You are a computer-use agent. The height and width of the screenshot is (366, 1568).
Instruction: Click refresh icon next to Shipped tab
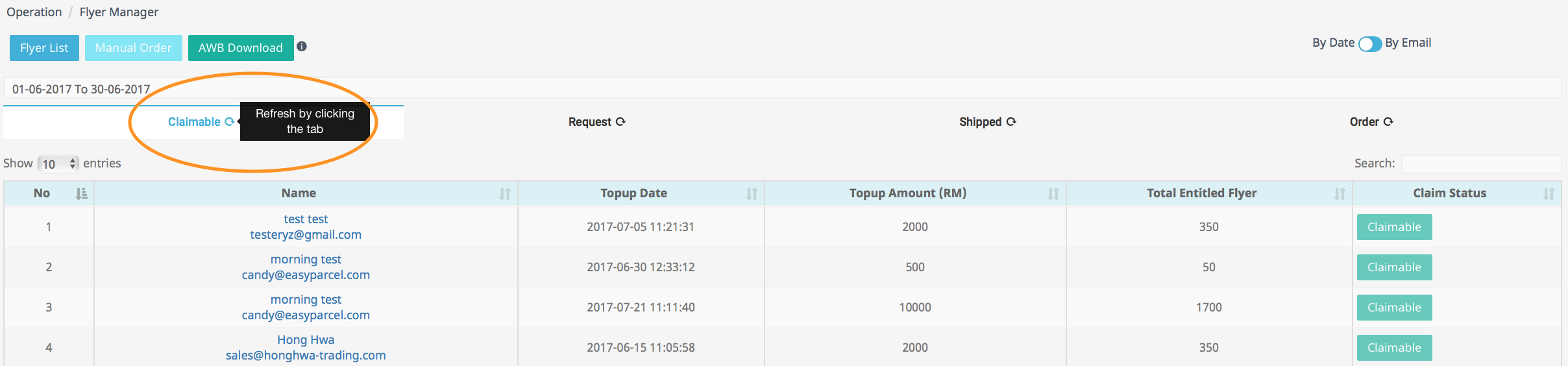coord(1011,121)
